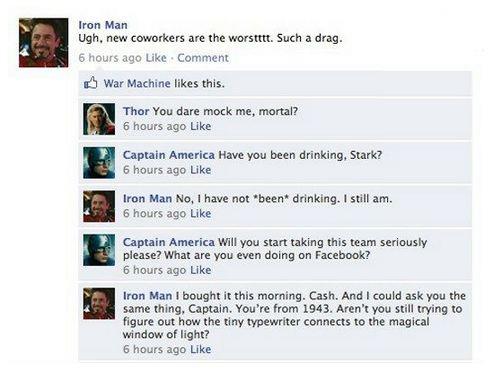Viewport: 494px width, 371px height.
Task: Like Captain America's 'Have you been drinking' comment
Action: point(201,170)
